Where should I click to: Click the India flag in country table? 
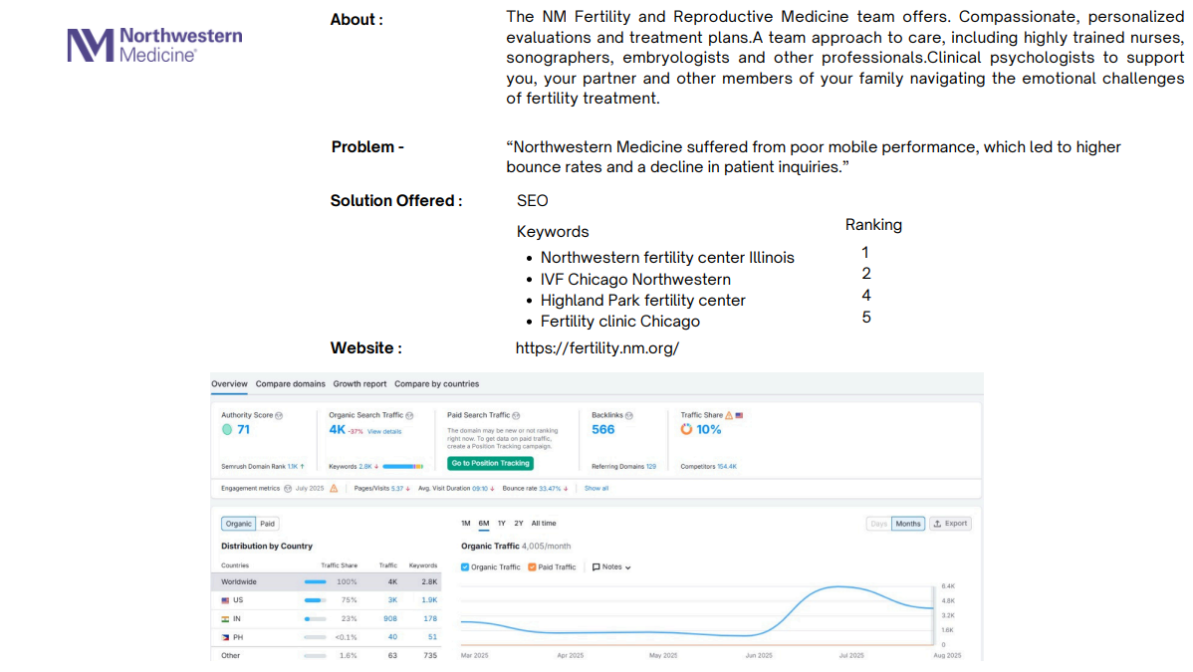(x=225, y=619)
